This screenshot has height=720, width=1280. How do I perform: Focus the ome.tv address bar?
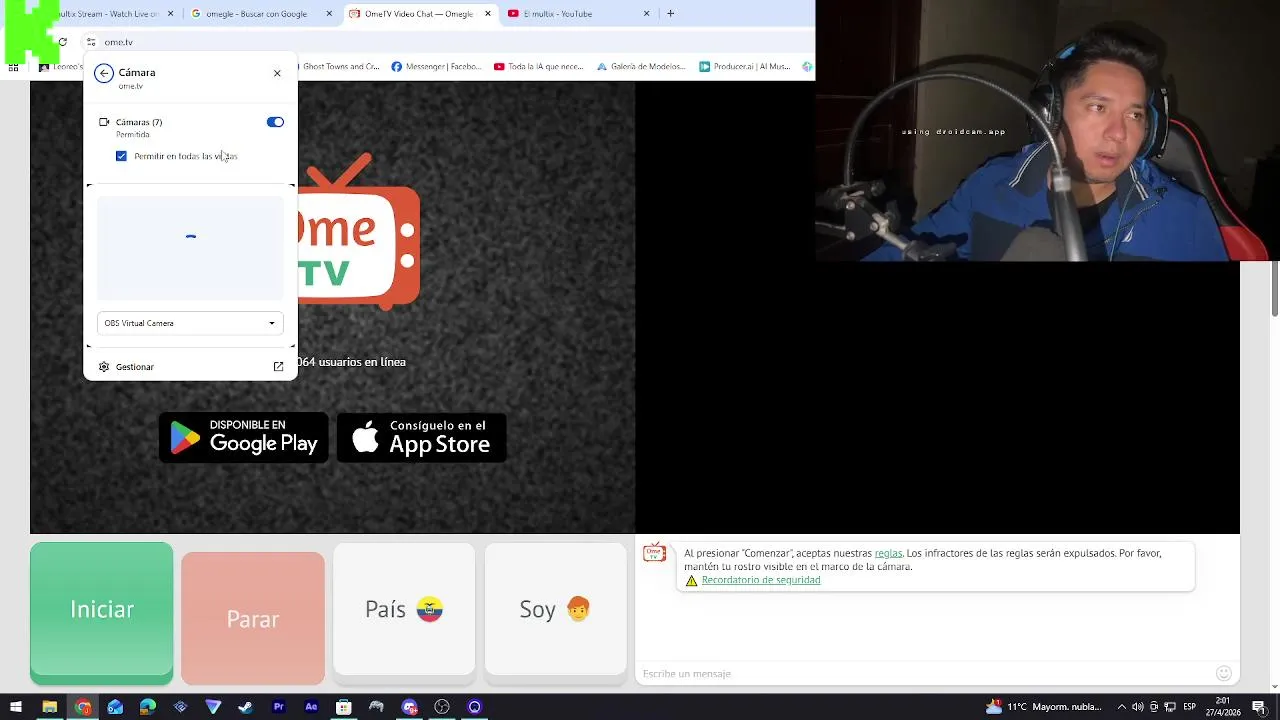coord(450,42)
